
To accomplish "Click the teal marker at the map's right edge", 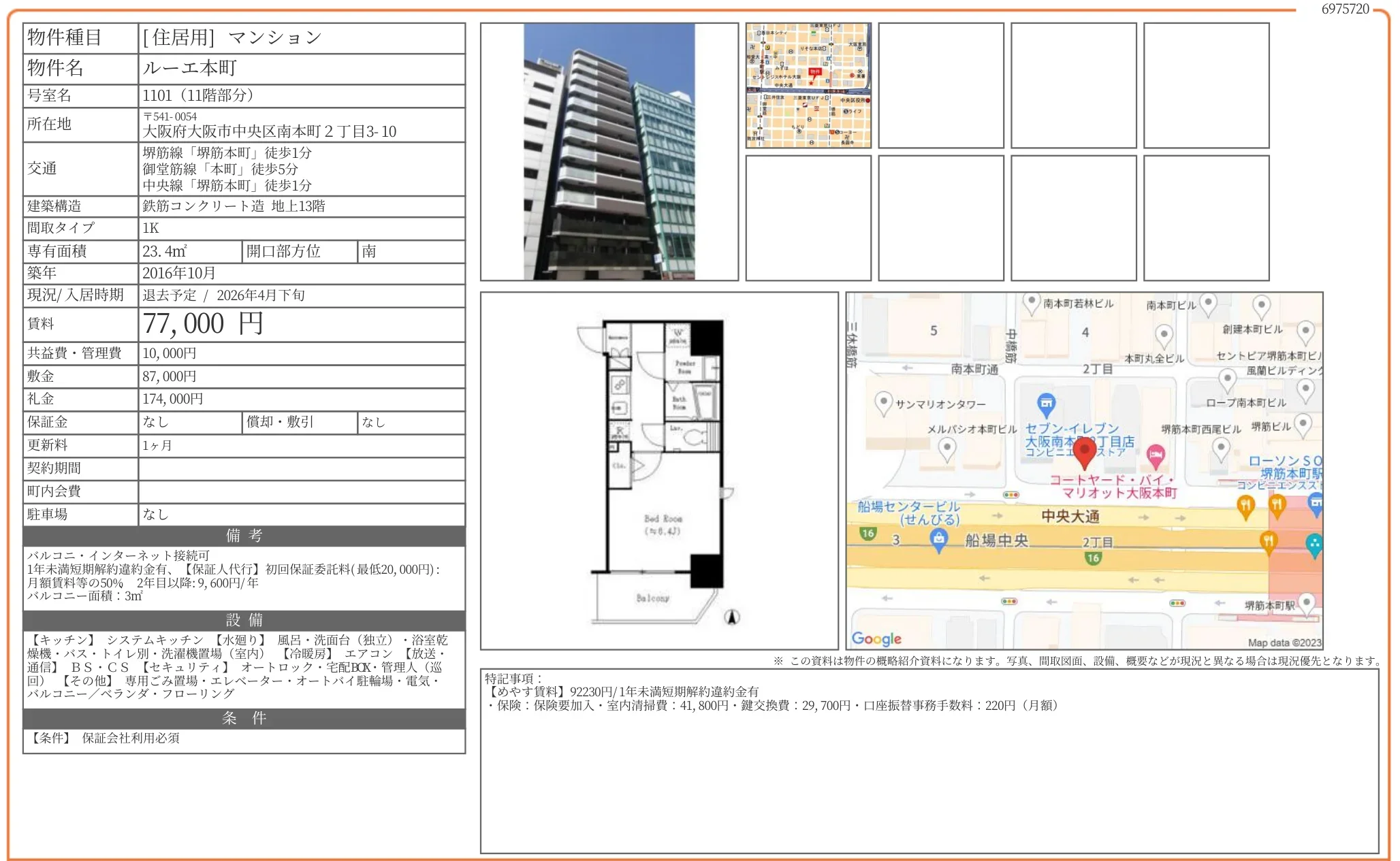I will click(1314, 545).
